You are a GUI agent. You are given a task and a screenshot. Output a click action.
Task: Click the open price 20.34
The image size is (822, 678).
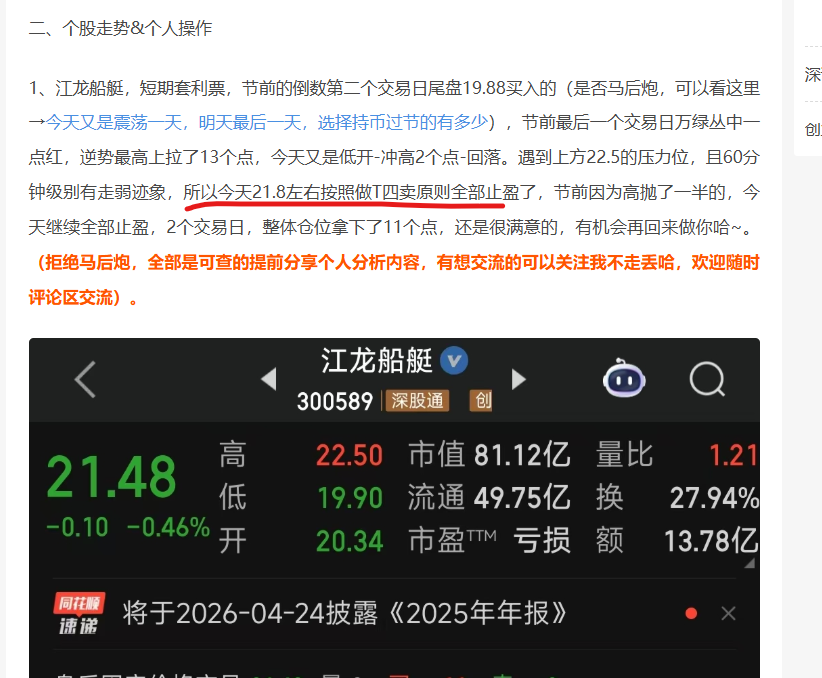[x=349, y=541]
